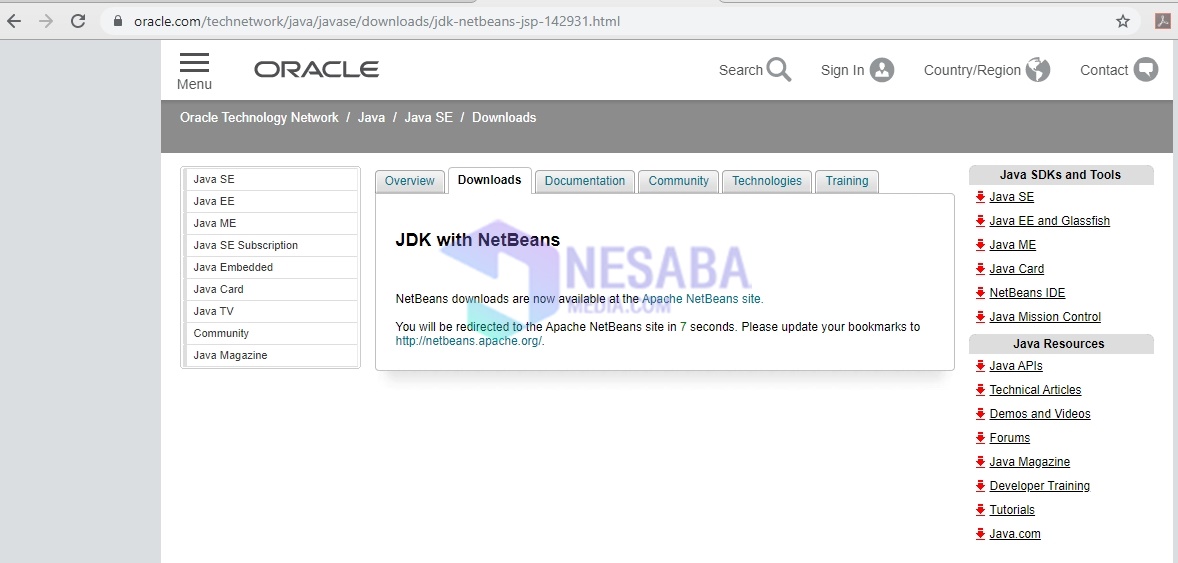Select Java EE in left sidebar
Image resolution: width=1178 pixels, height=563 pixels.
coord(272,201)
